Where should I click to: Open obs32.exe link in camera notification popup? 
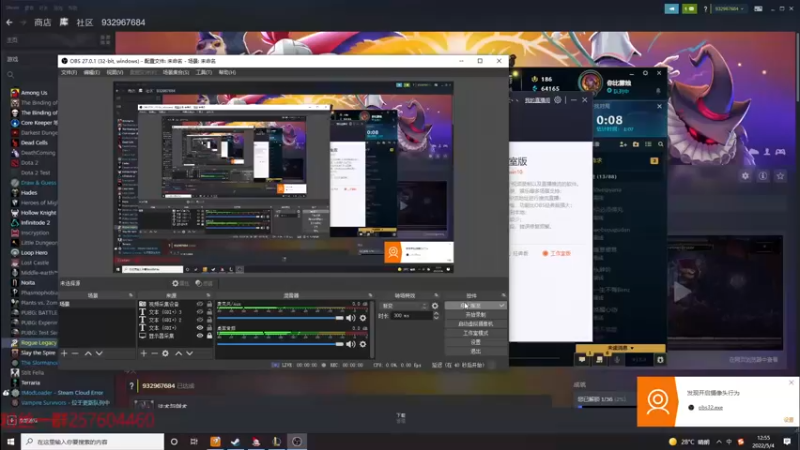pyautogui.click(x=711, y=408)
